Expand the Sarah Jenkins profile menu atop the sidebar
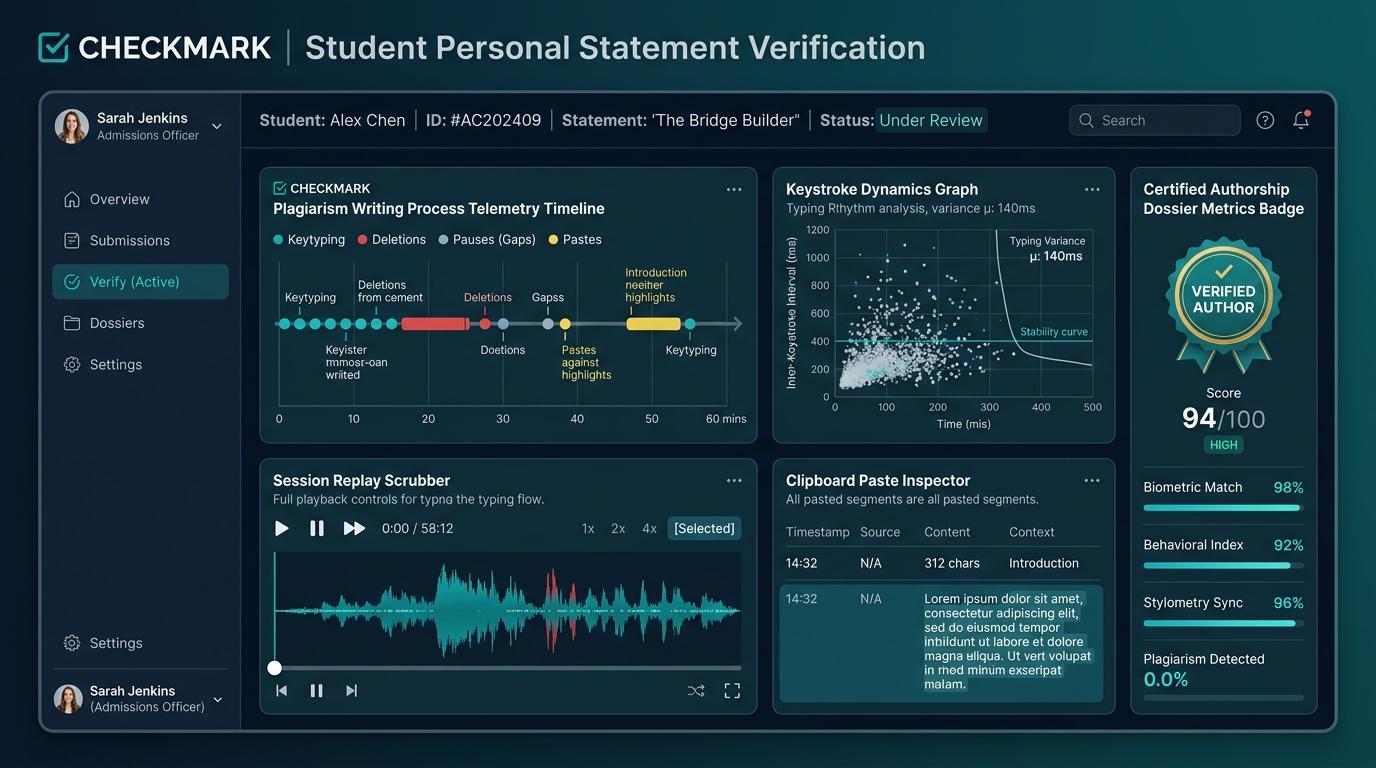 click(217, 126)
